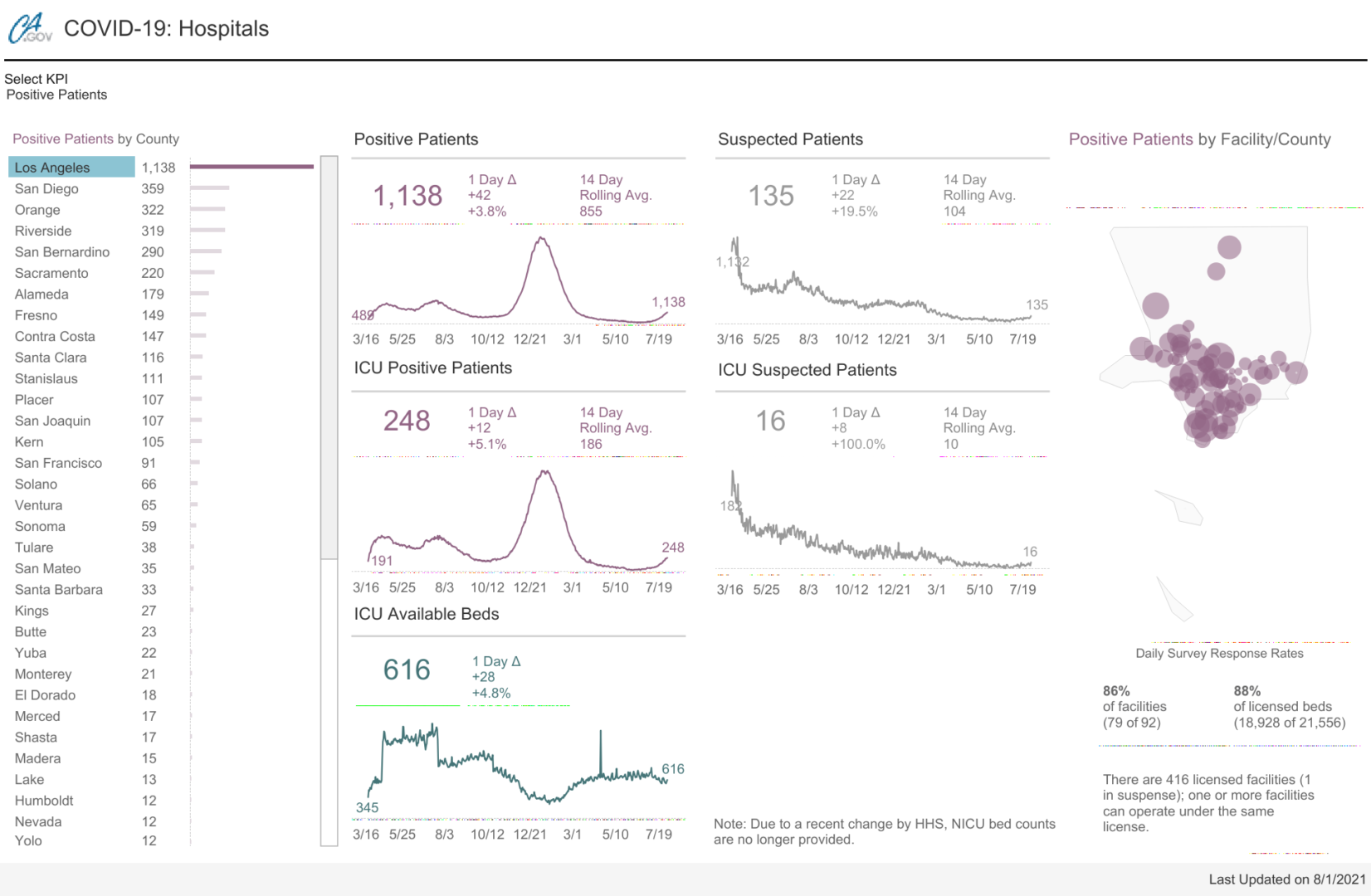1371x896 pixels.
Task: Click the 135 Suspected Patients total
Action: click(x=771, y=196)
